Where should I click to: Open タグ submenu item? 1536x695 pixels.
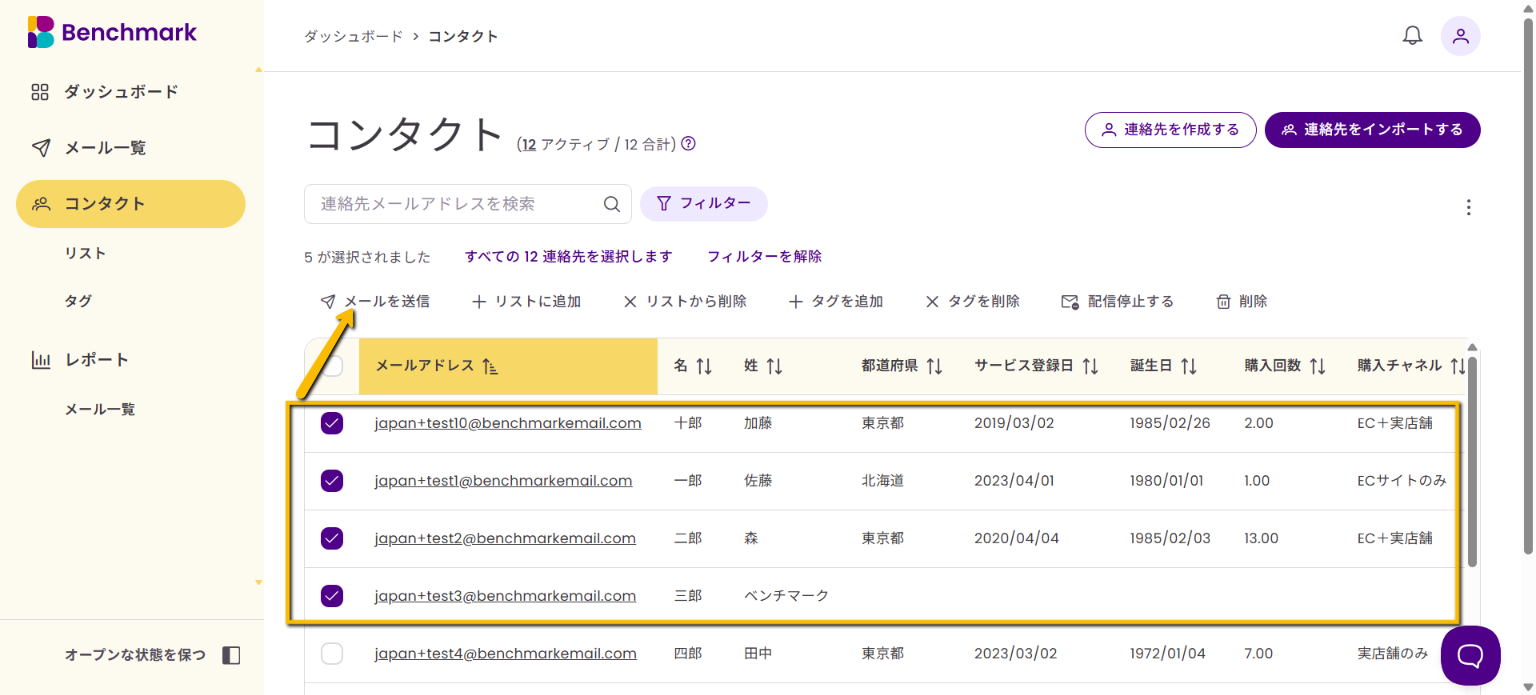[79, 301]
